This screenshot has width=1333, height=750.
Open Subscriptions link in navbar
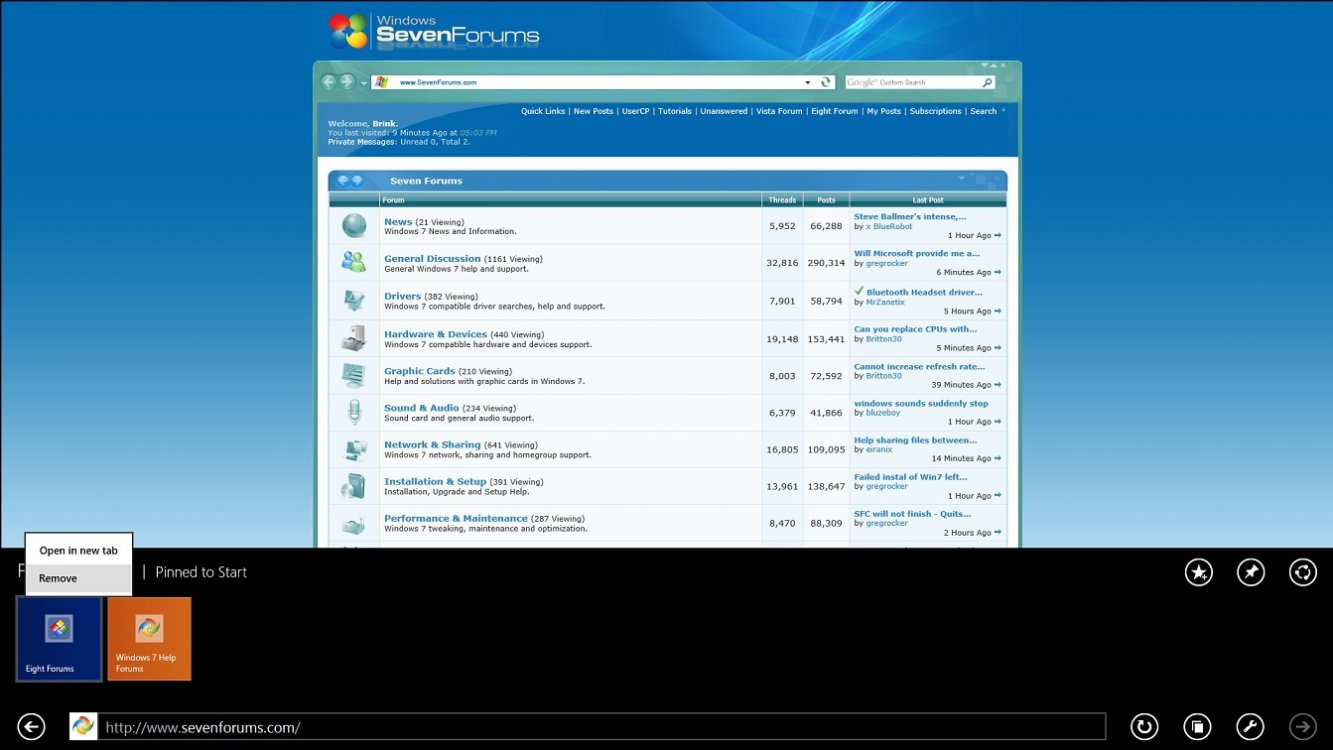click(936, 111)
